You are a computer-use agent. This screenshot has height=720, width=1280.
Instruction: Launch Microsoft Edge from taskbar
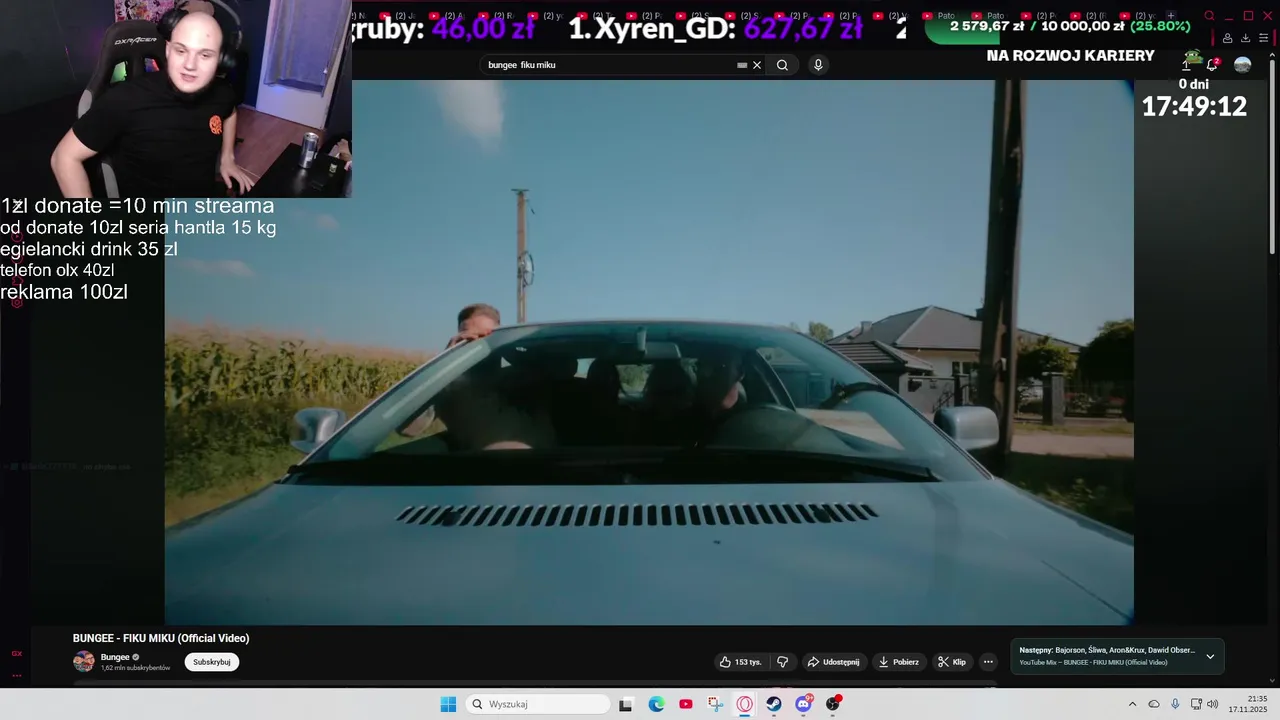pos(656,704)
